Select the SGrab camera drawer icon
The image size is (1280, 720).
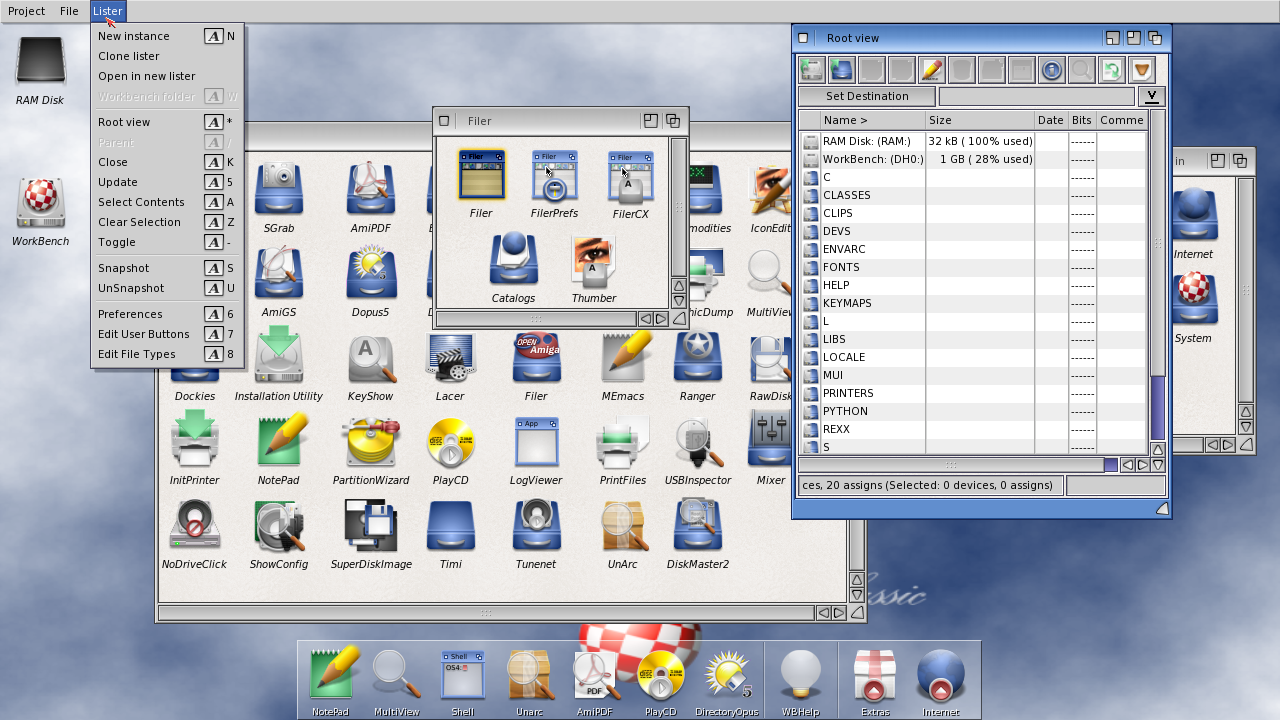(279, 198)
